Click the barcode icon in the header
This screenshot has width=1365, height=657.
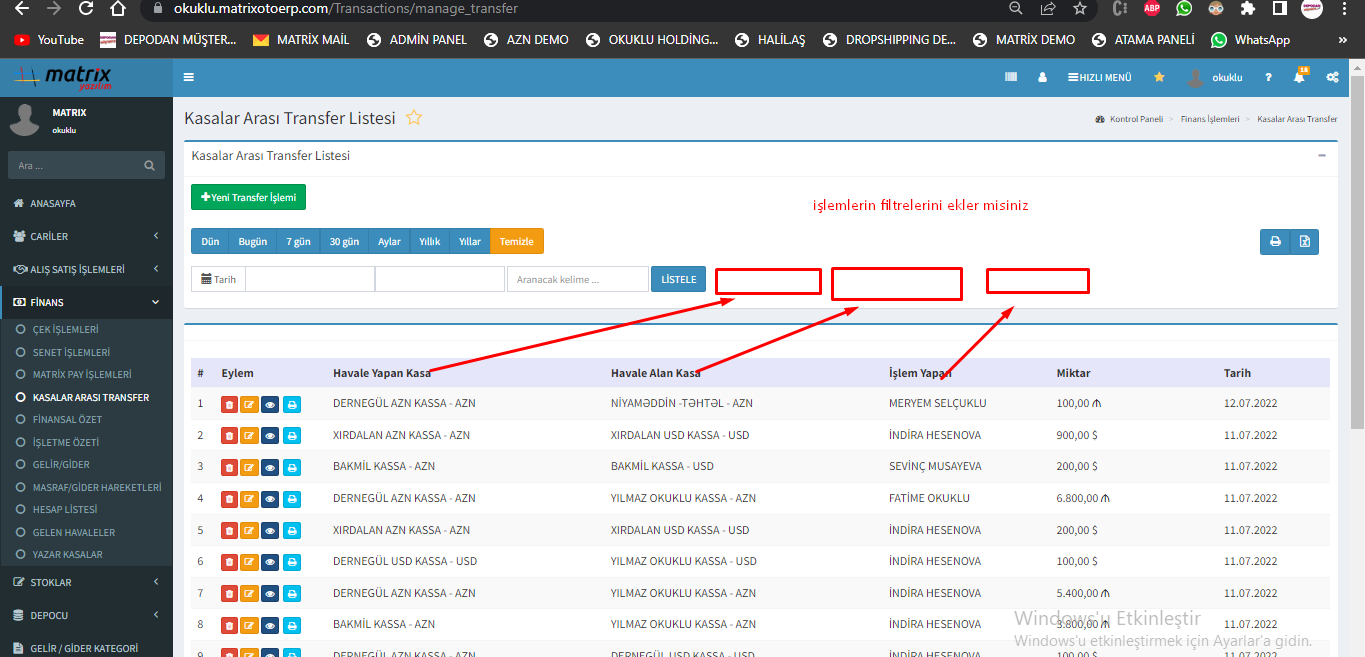point(1011,77)
